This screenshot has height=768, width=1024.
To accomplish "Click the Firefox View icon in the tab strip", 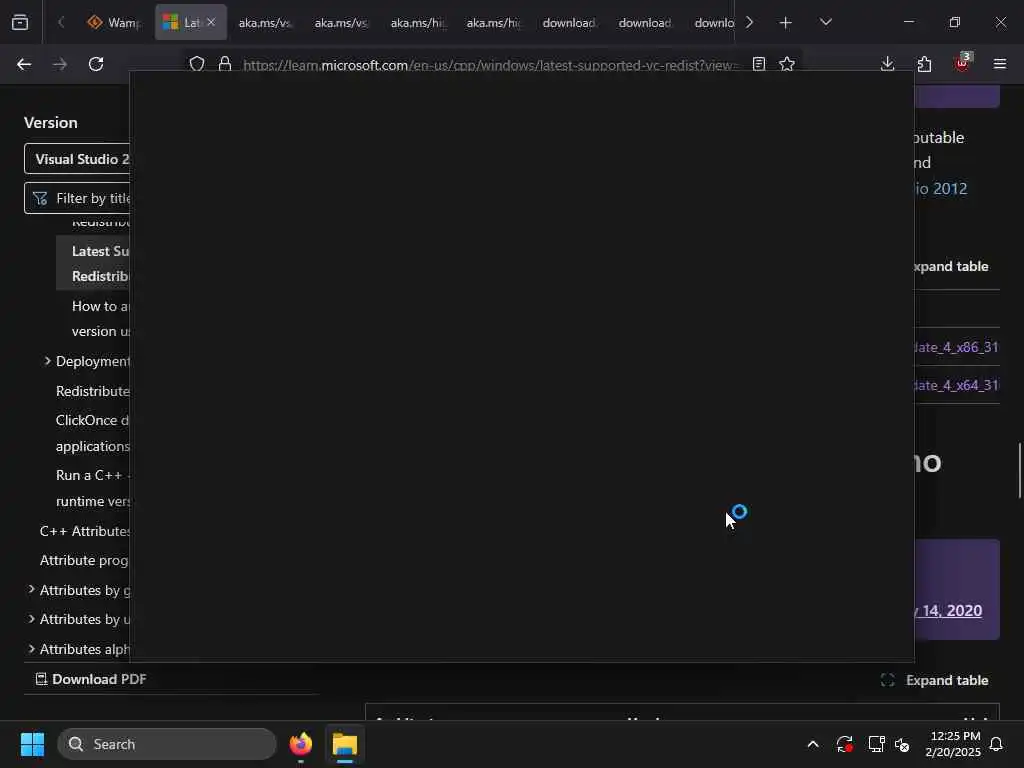I will pos(20,22).
